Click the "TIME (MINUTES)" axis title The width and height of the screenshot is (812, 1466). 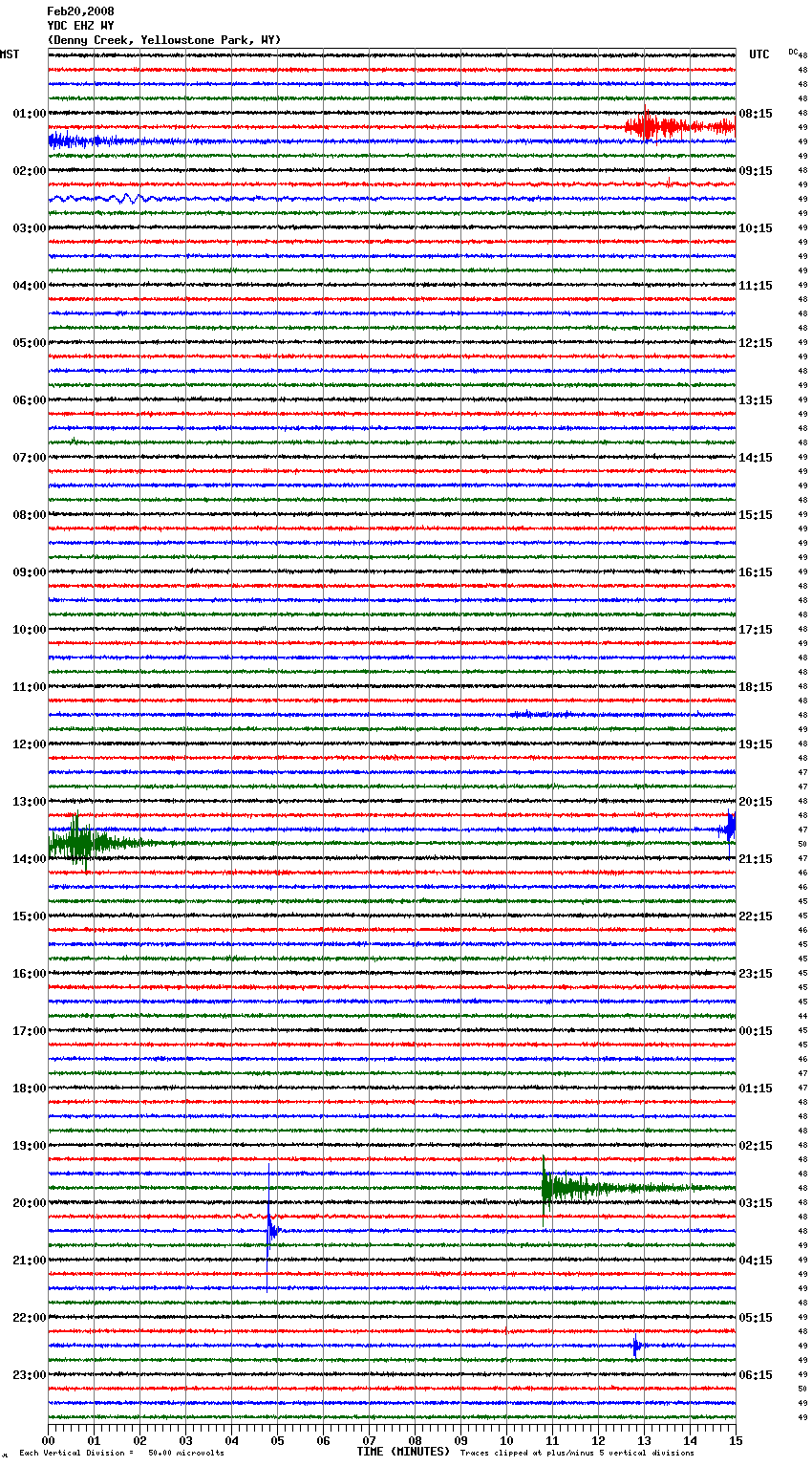403,1452
